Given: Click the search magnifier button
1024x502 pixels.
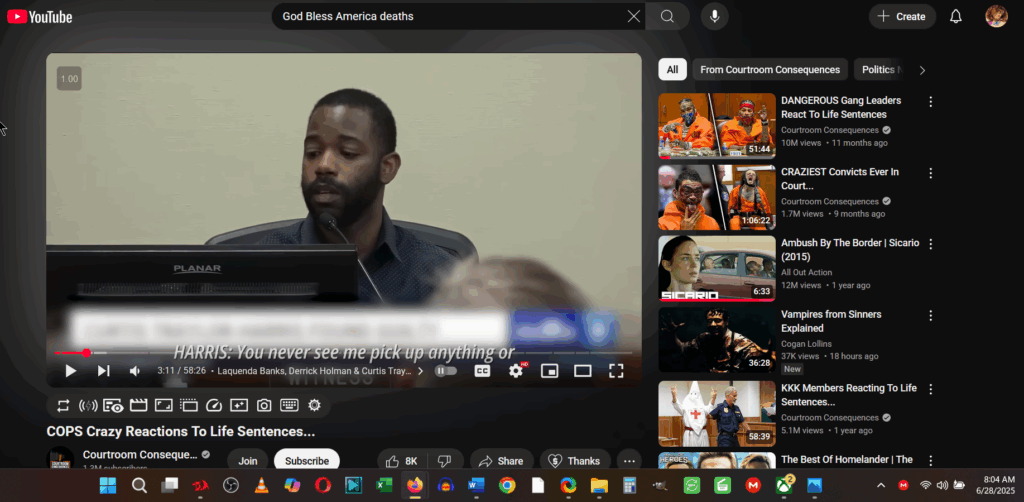Looking at the screenshot, I should pos(667,16).
